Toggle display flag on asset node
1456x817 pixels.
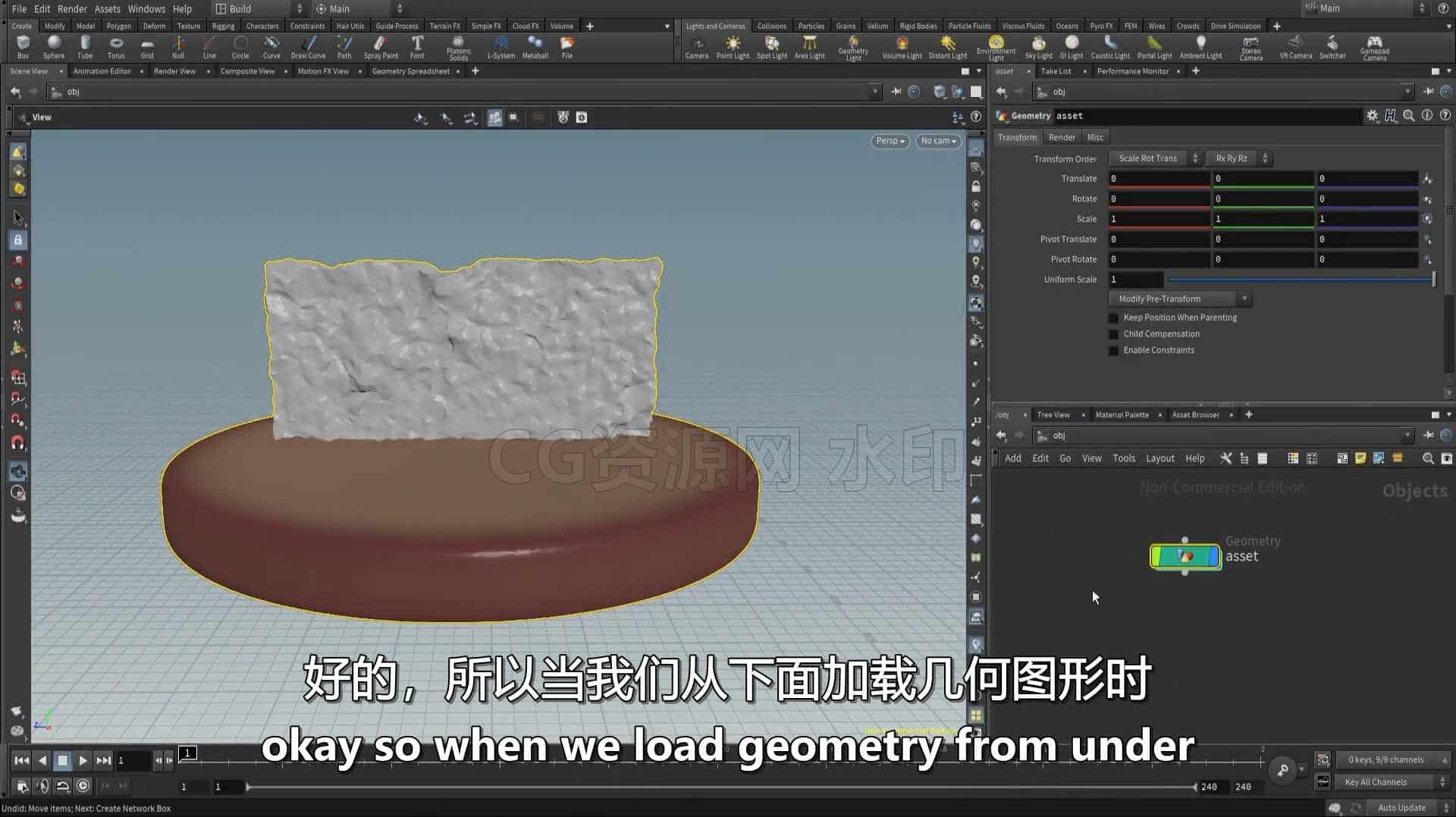pos(1213,556)
